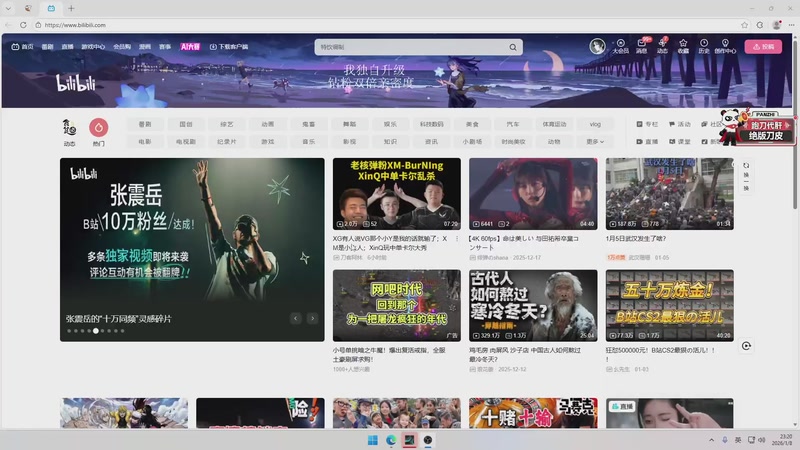This screenshot has height=450, width=800.
Task: Open the browser tab list chevron
Action: coord(8,8)
